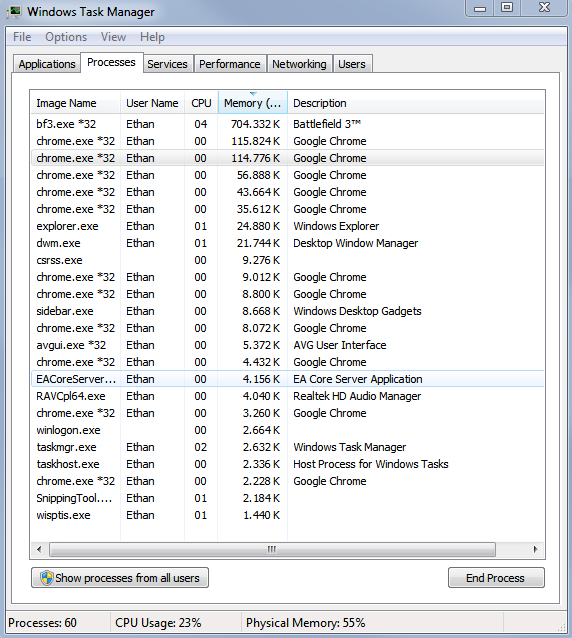This screenshot has width=572, height=638.
Task: Click Windows Desktop Gadgets description
Action: pos(357,311)
